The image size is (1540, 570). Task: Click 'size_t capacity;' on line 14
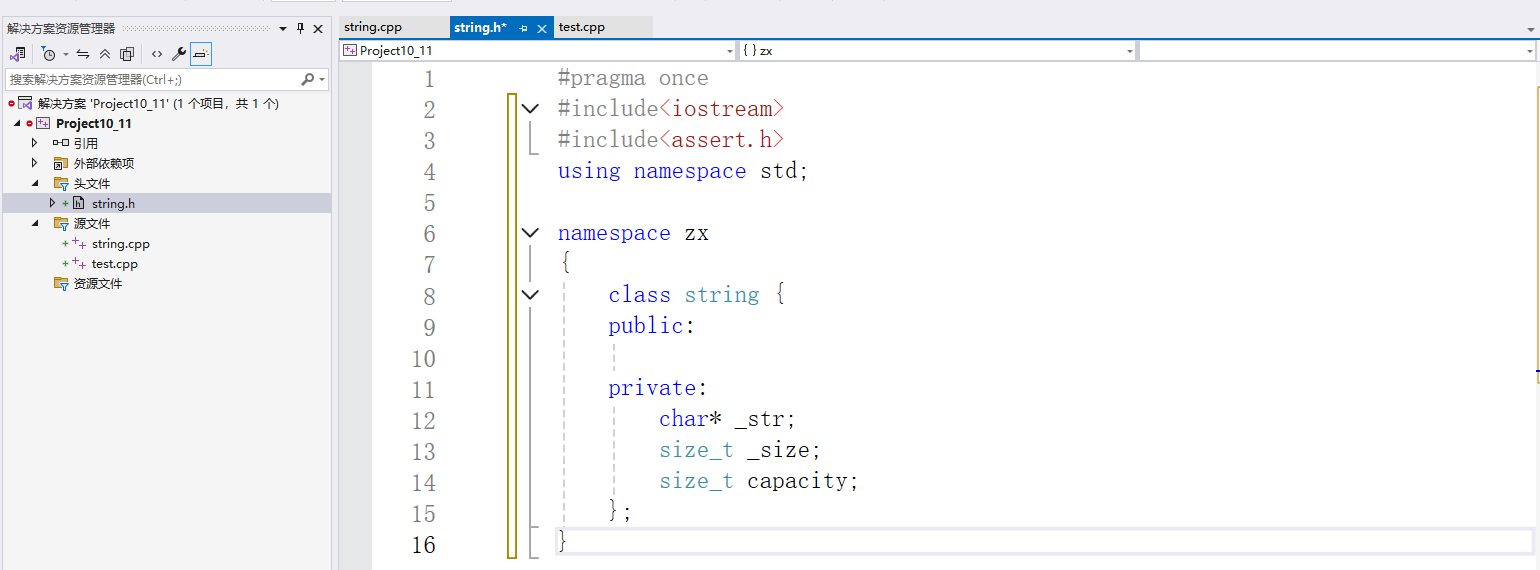[759, 482]
